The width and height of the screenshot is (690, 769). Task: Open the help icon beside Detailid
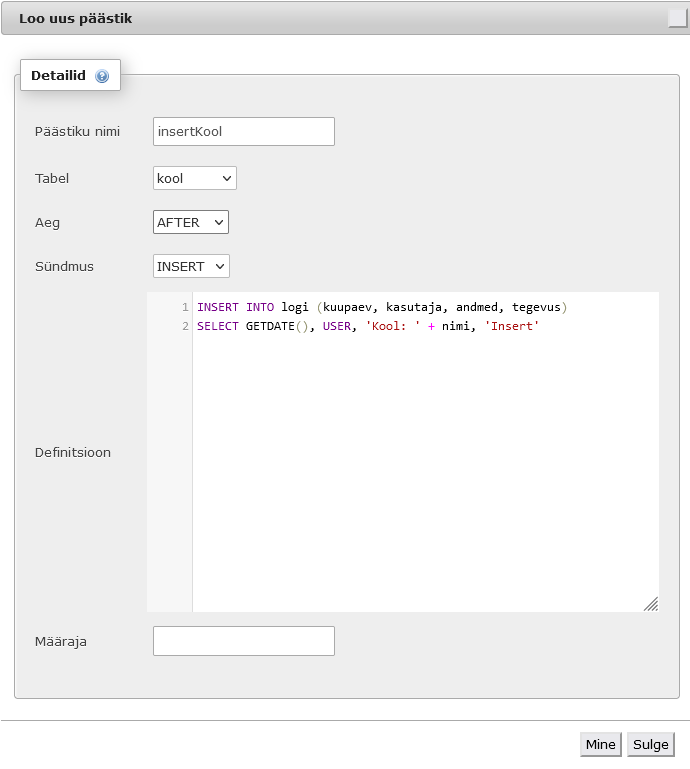tap(102, 76)
